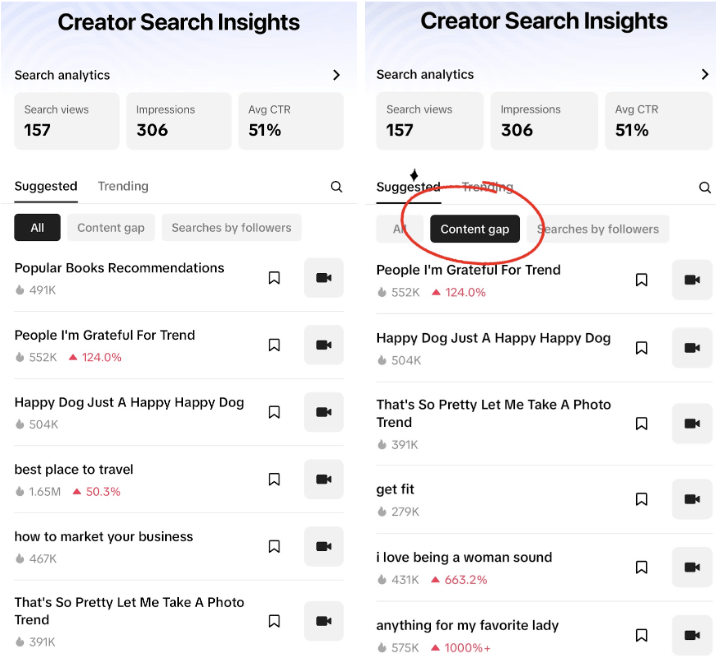Open the unobstructed Trending tab
The width and height of the screenshot is (716, 662).
(x=123, y=186)
